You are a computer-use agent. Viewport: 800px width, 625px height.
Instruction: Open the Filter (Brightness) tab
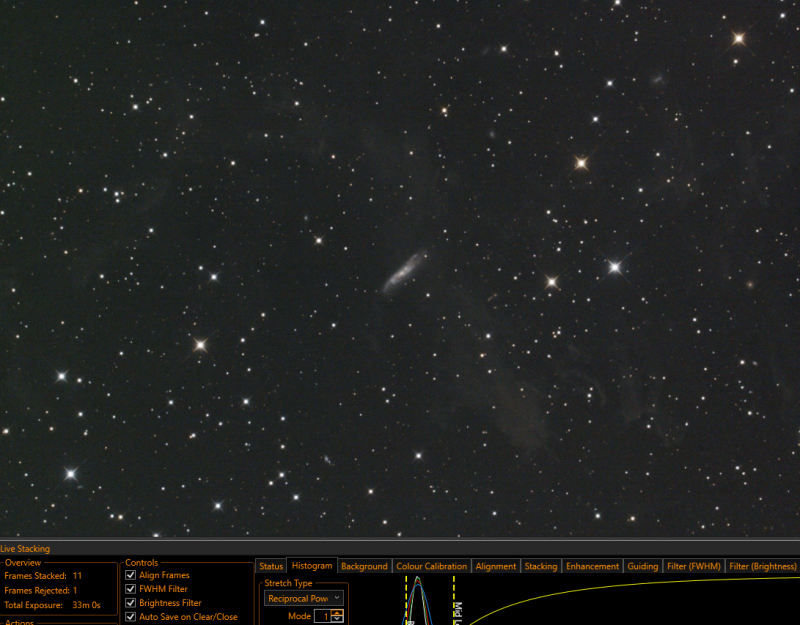(762, 566)
